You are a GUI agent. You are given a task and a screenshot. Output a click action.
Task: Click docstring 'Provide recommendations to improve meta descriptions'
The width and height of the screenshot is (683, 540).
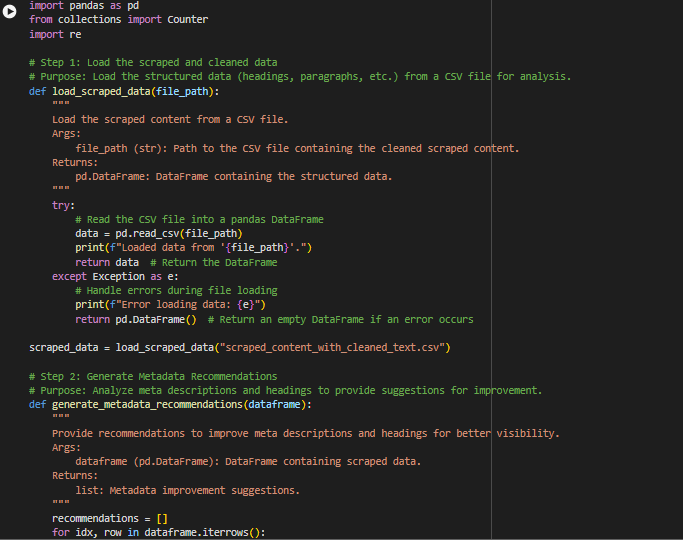[x=306, y=433]
